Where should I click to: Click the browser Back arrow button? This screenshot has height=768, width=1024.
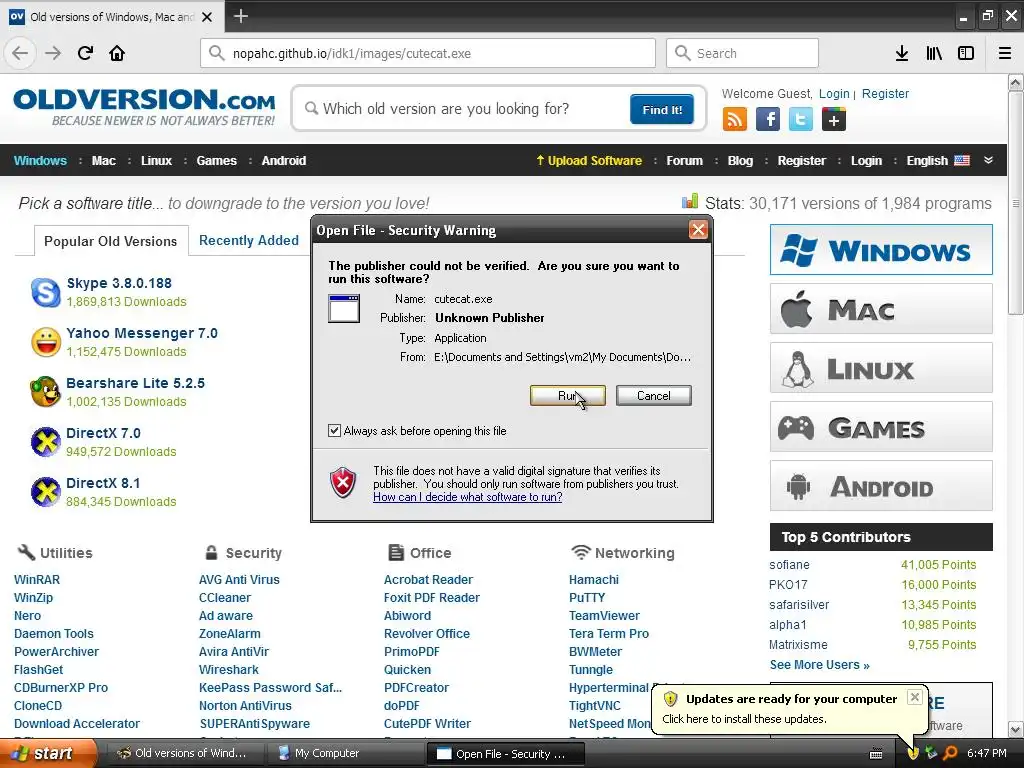point(20,53)
